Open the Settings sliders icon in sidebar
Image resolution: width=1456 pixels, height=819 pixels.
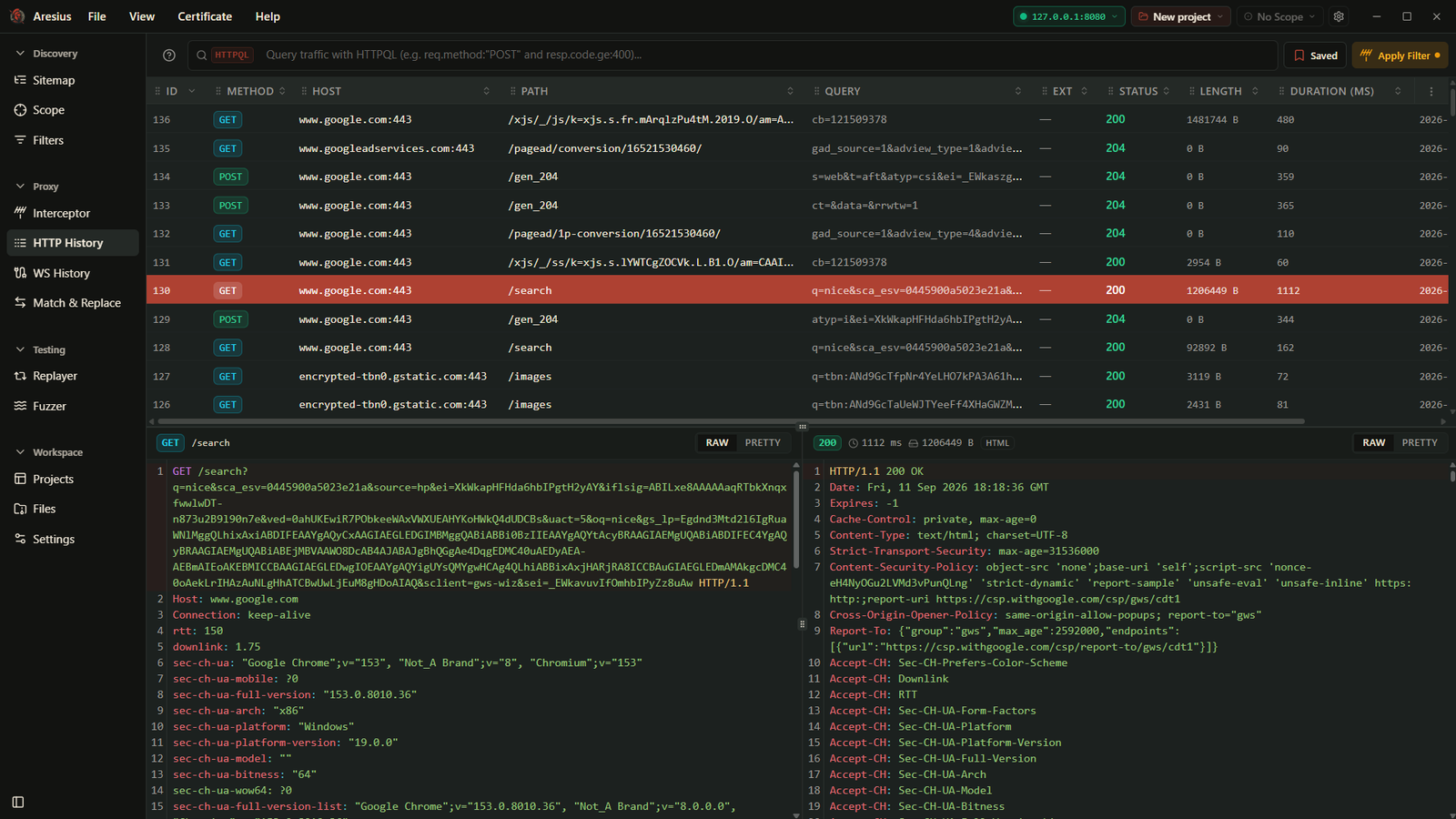coord(20,539)
